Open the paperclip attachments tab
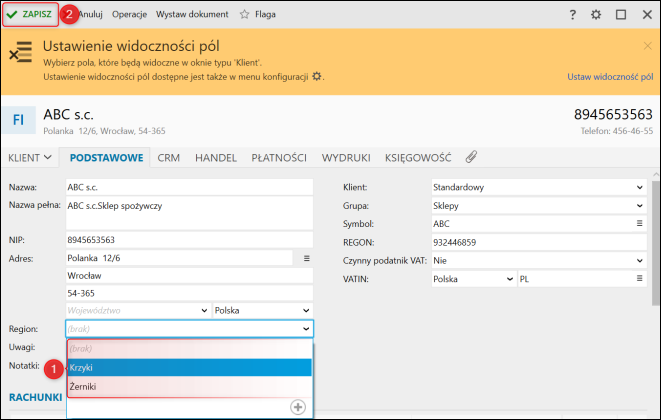Screen dimensions: 661x420 tap(472, 157)
